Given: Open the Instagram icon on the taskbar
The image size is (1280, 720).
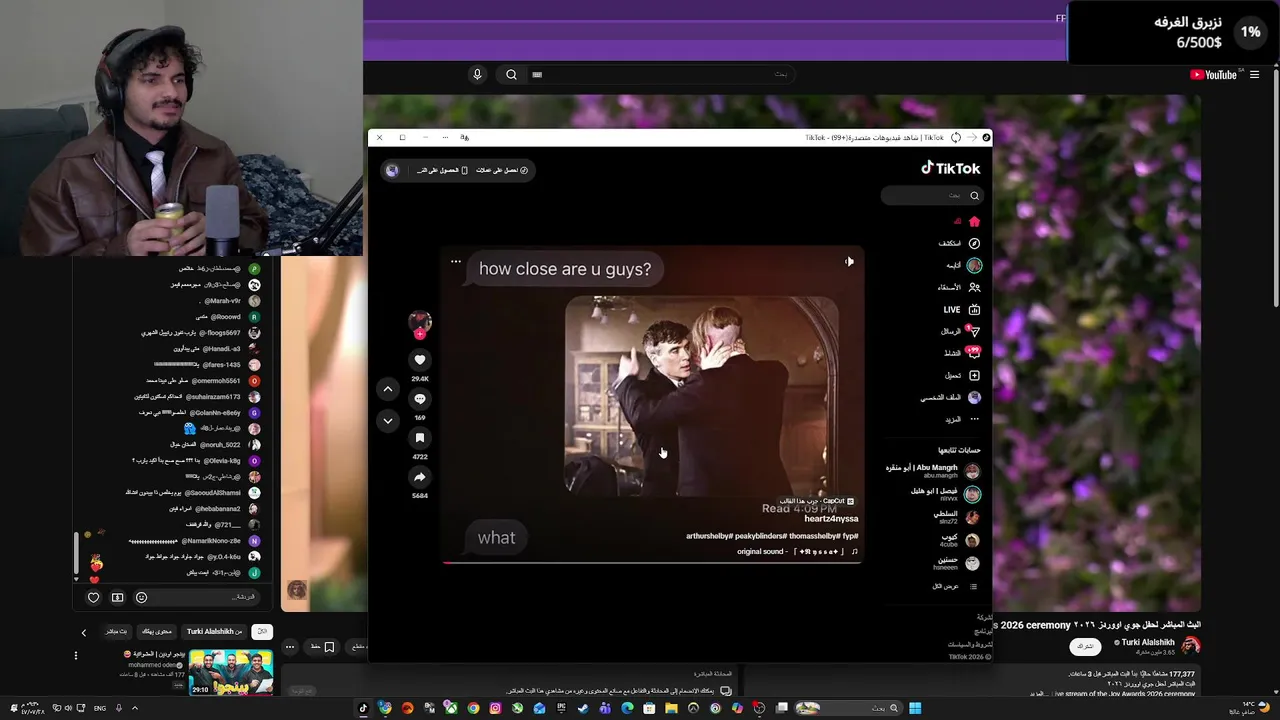Looking at the screenshot, I should [495, 708].
